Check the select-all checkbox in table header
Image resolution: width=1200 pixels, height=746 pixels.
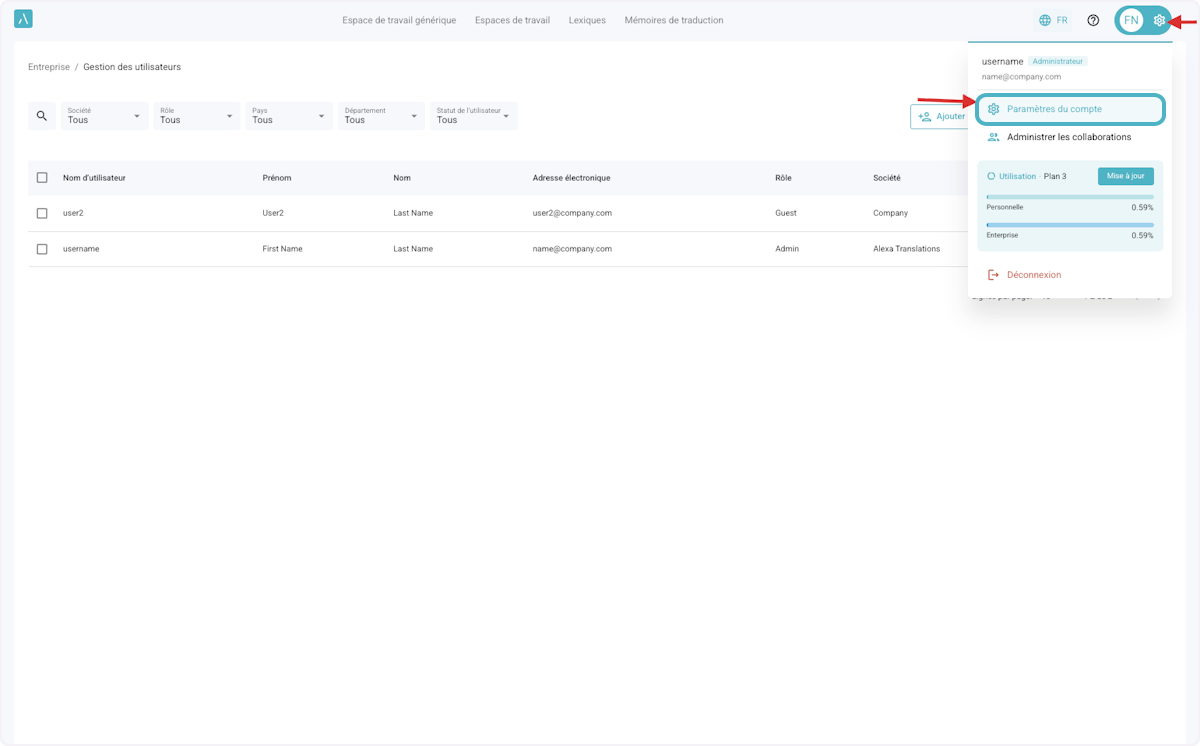click(42, 178)
